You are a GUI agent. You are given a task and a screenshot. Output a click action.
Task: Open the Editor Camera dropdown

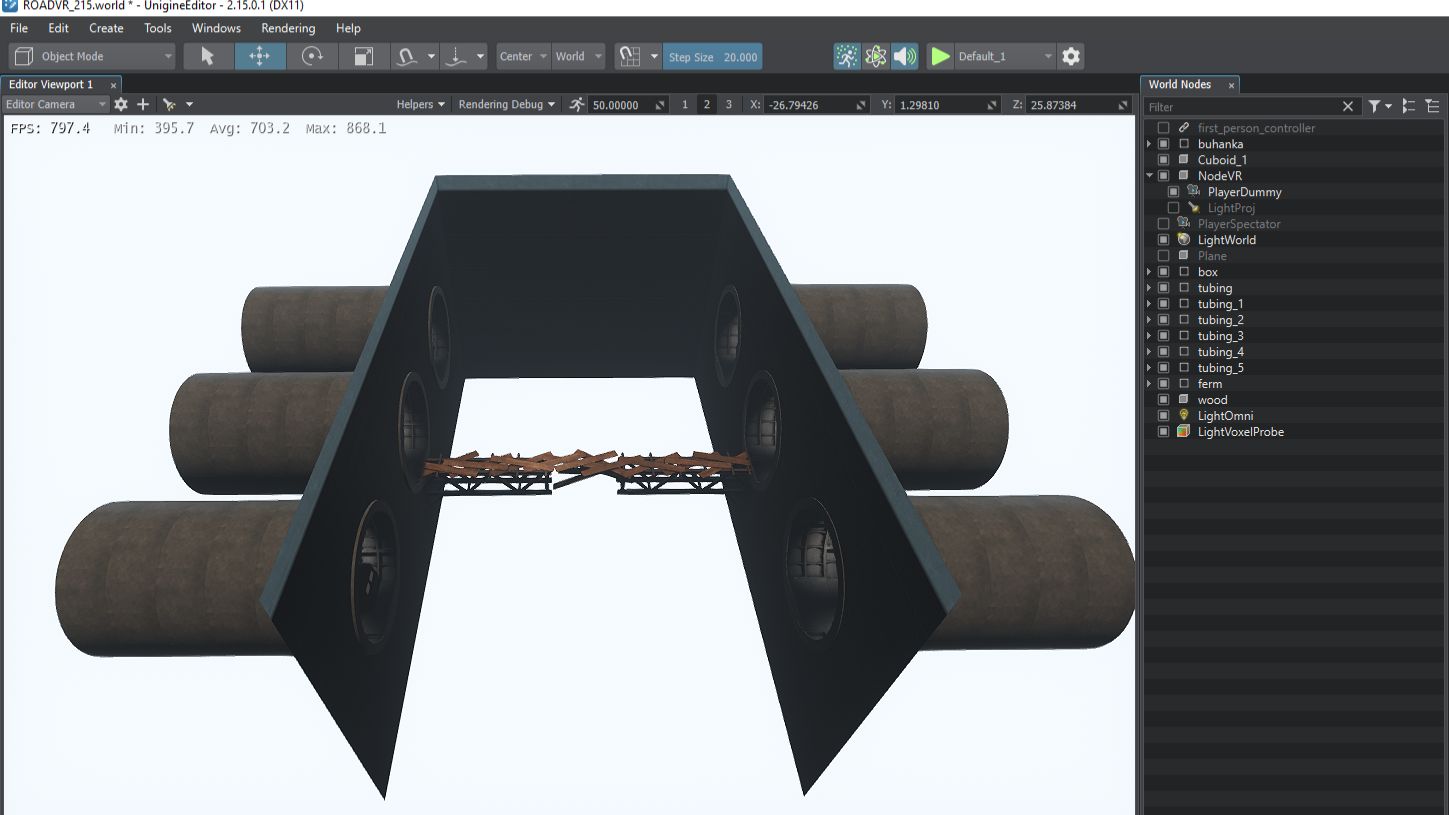click(x=55, y=104)
